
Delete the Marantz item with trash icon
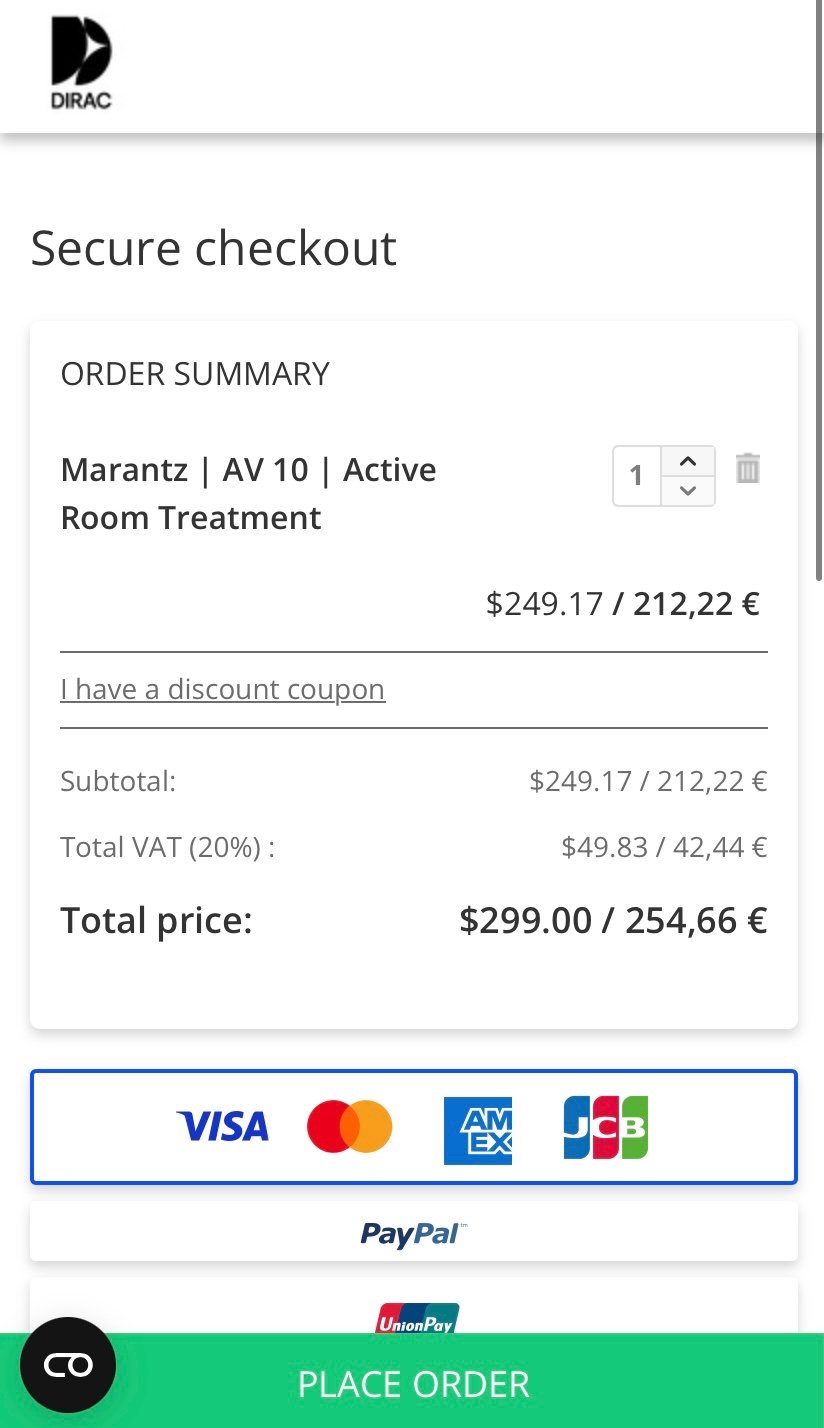coord(748,468)
